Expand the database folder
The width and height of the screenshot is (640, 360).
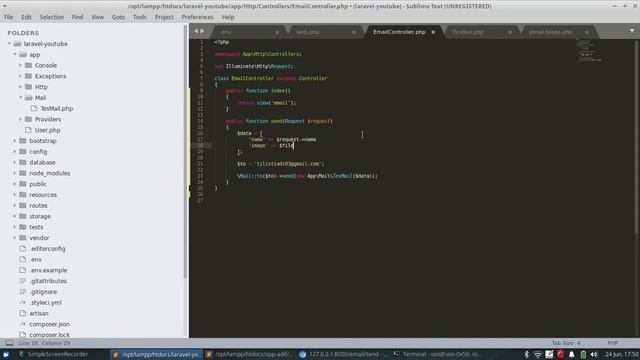point(15,162)
